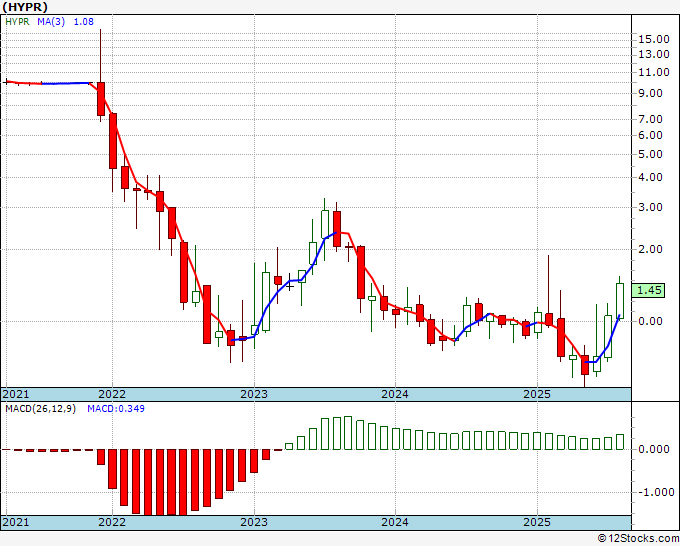The height and width of the screenshot is (546, 680).
Task: Click the 4.00 price axis label
Action: pyautogui.click(x=651, y=177)
